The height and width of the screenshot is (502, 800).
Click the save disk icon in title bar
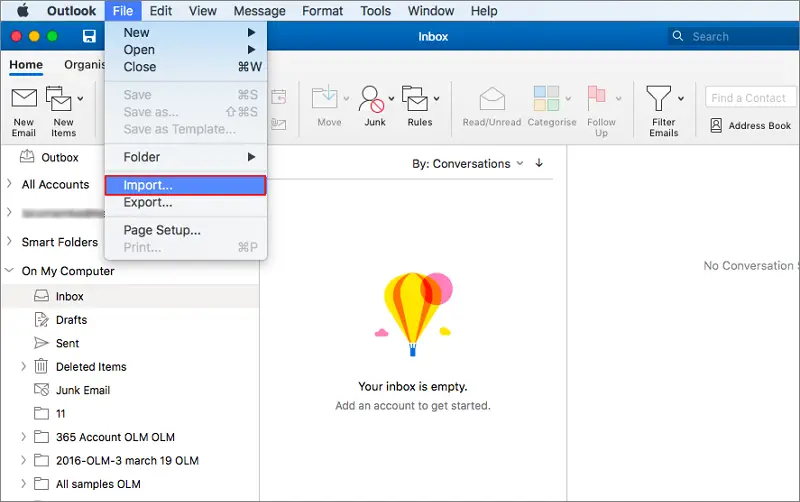click(x=89, y=36)
